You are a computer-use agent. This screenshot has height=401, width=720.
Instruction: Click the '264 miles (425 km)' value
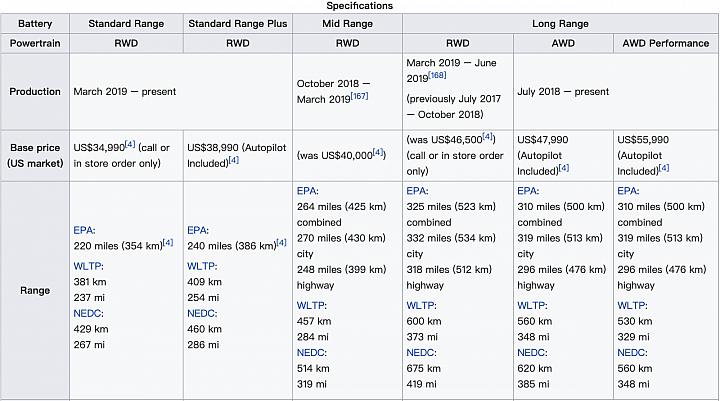(342, 207)
